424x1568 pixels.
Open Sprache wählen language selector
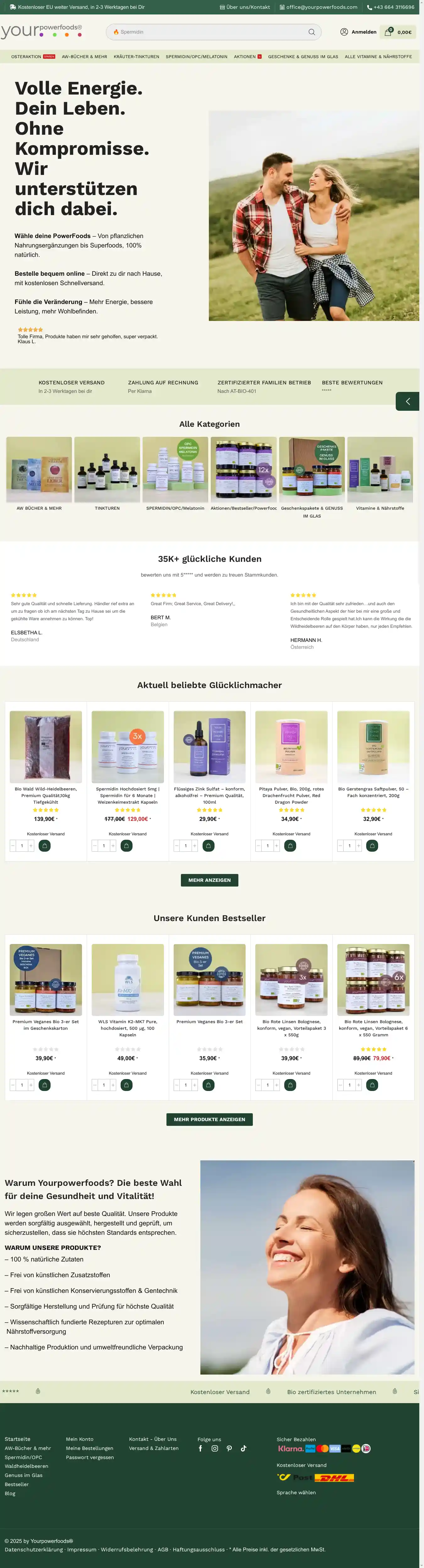point(296,1492)
